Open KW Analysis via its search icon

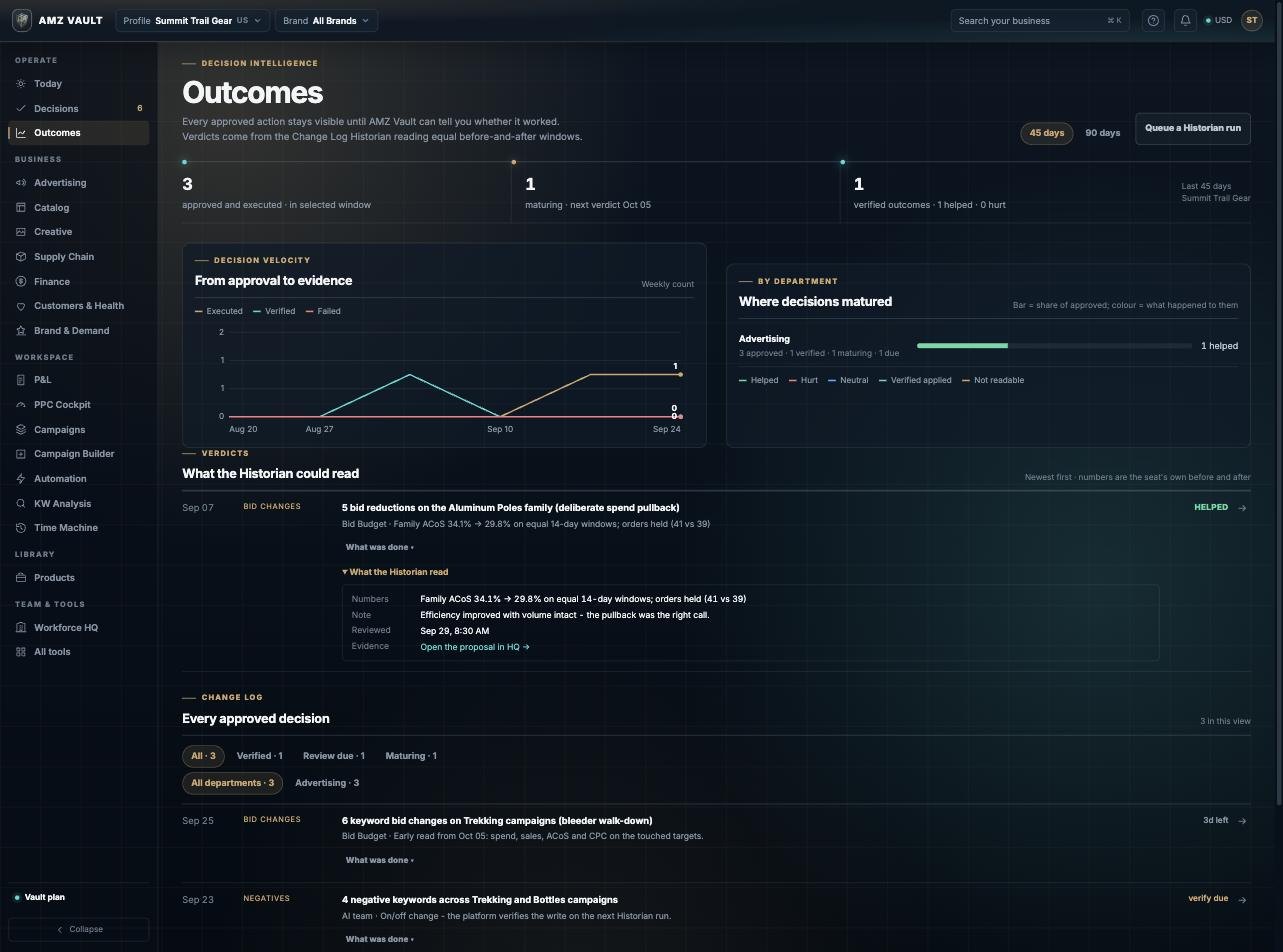[x=21, y=504]
